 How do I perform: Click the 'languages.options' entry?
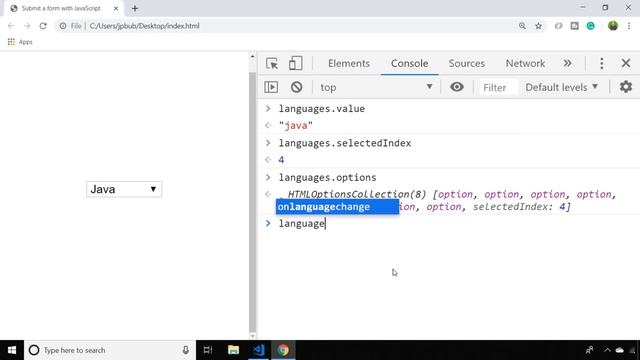click(x=327, y=178)
